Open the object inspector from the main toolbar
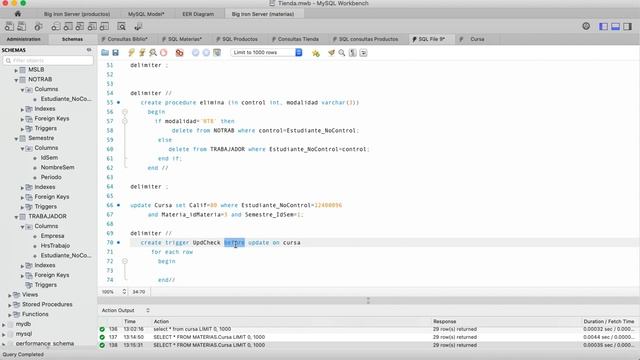This screenshot has height=360, width=640. [38, 27]
